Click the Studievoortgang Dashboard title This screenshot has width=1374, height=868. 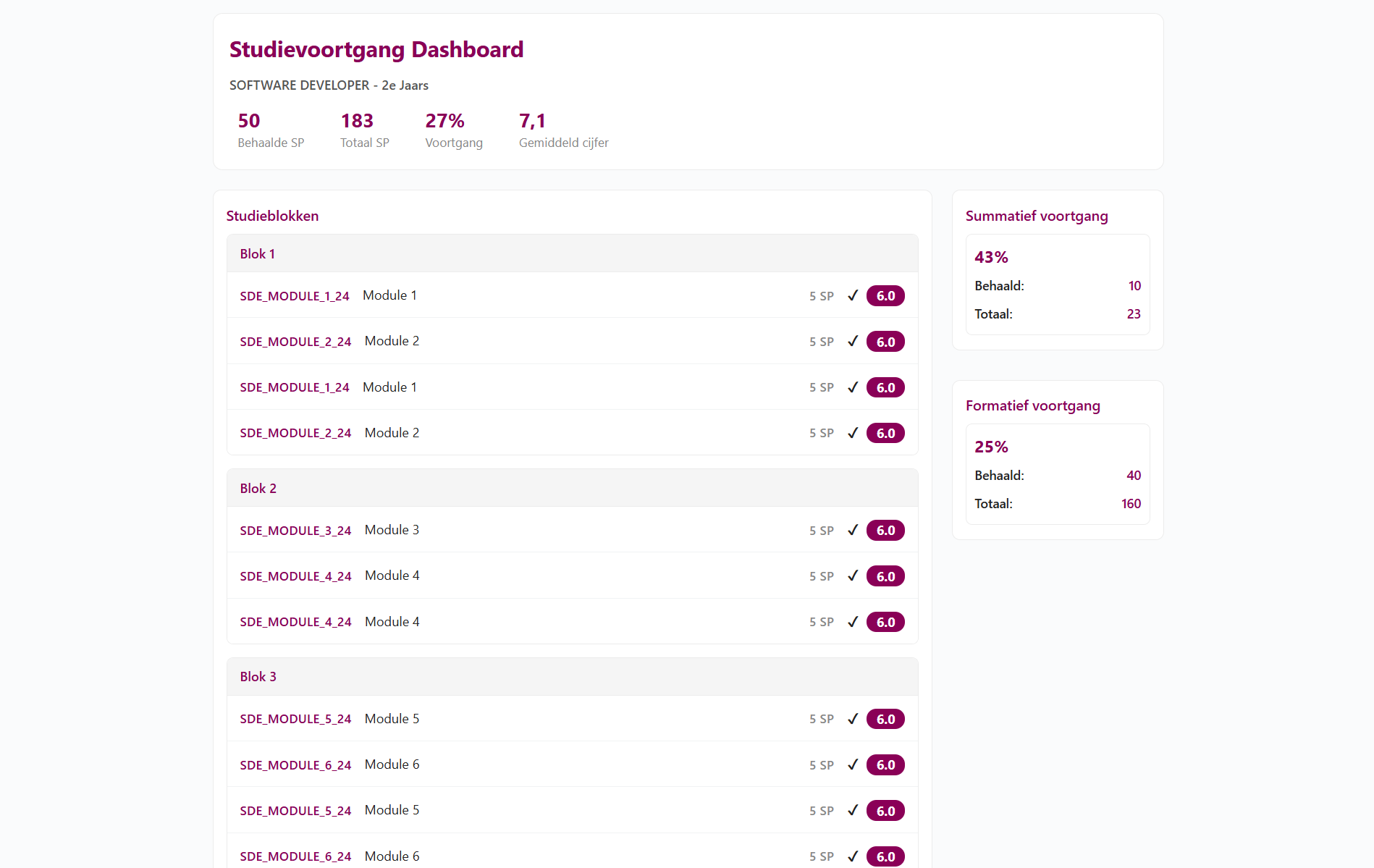(x=376, y=49)
